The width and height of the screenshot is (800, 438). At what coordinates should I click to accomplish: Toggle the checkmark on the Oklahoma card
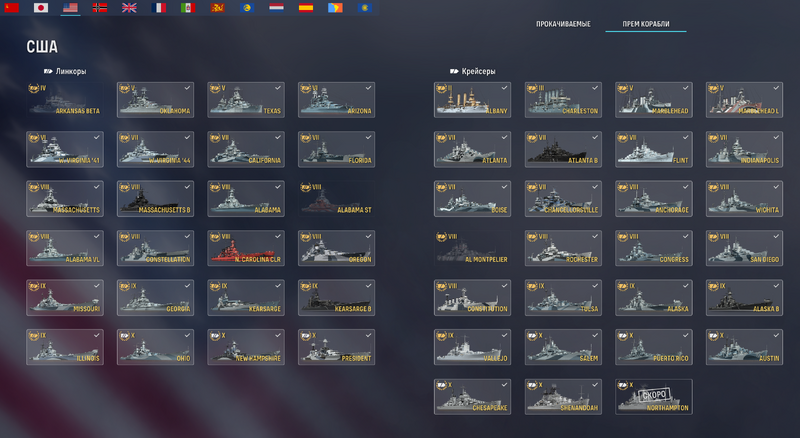tap(187, 88)
